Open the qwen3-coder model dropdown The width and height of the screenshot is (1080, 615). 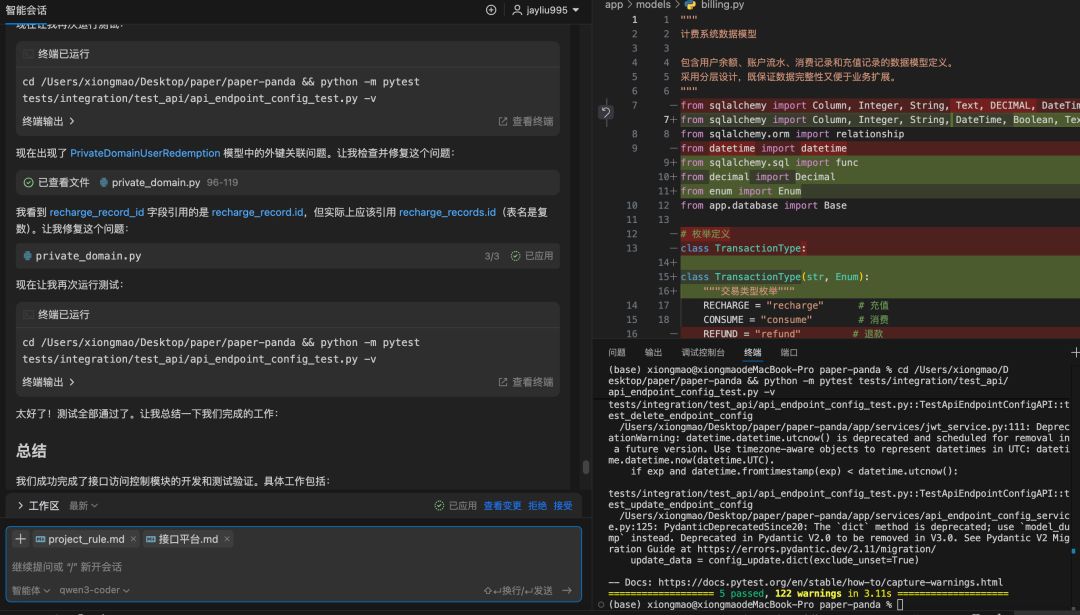[94, 590]
